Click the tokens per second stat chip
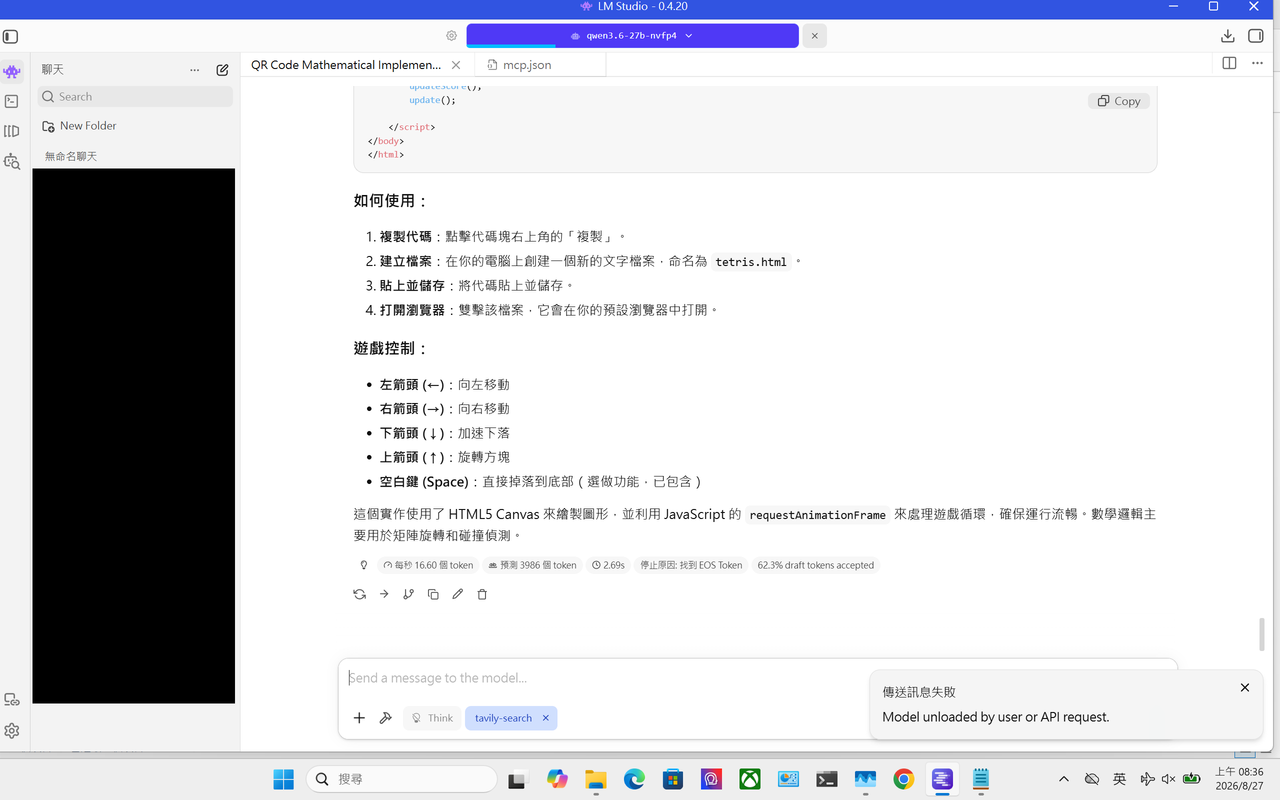Screen dimensions: 1280x800 tap(428, 565)
